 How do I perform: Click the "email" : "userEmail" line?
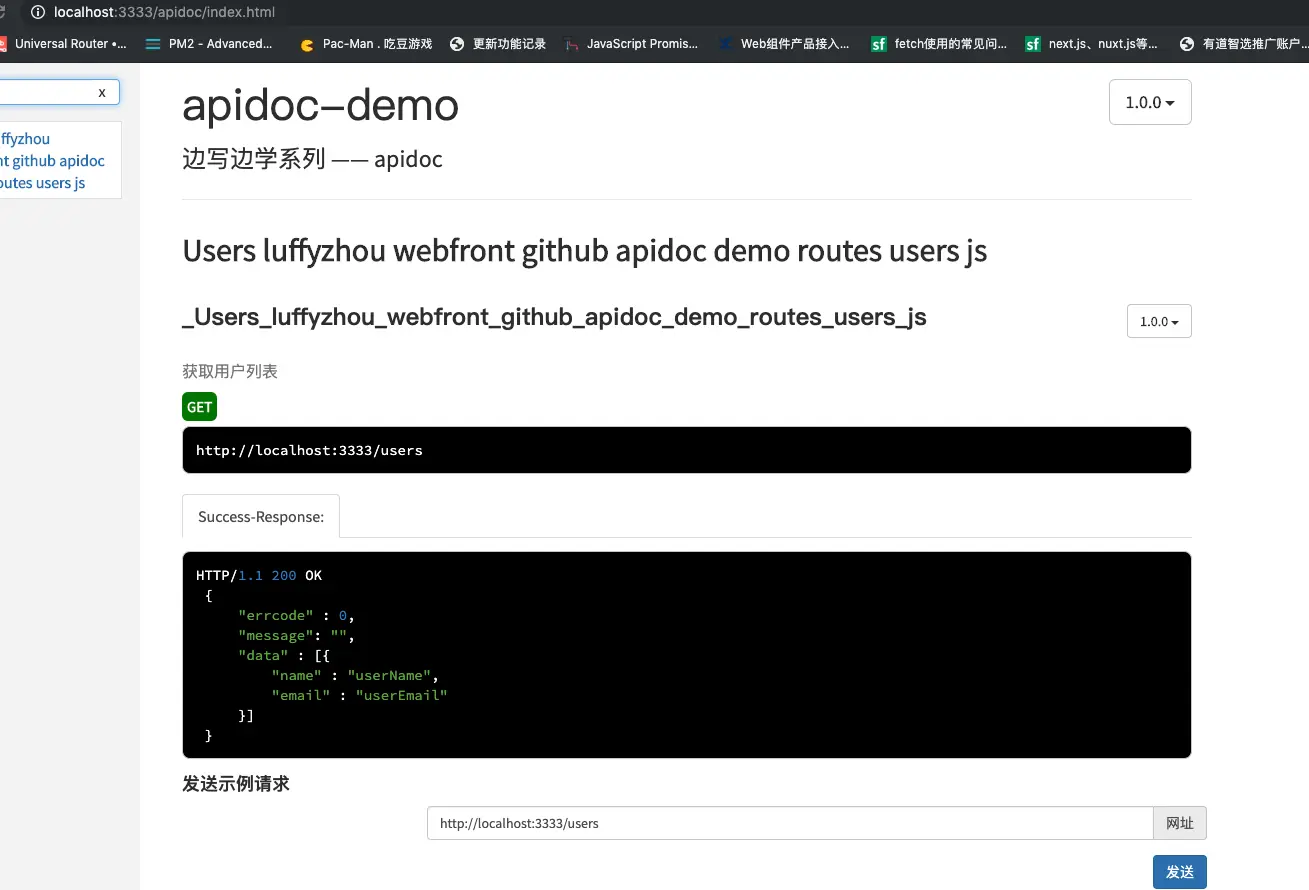359,695
